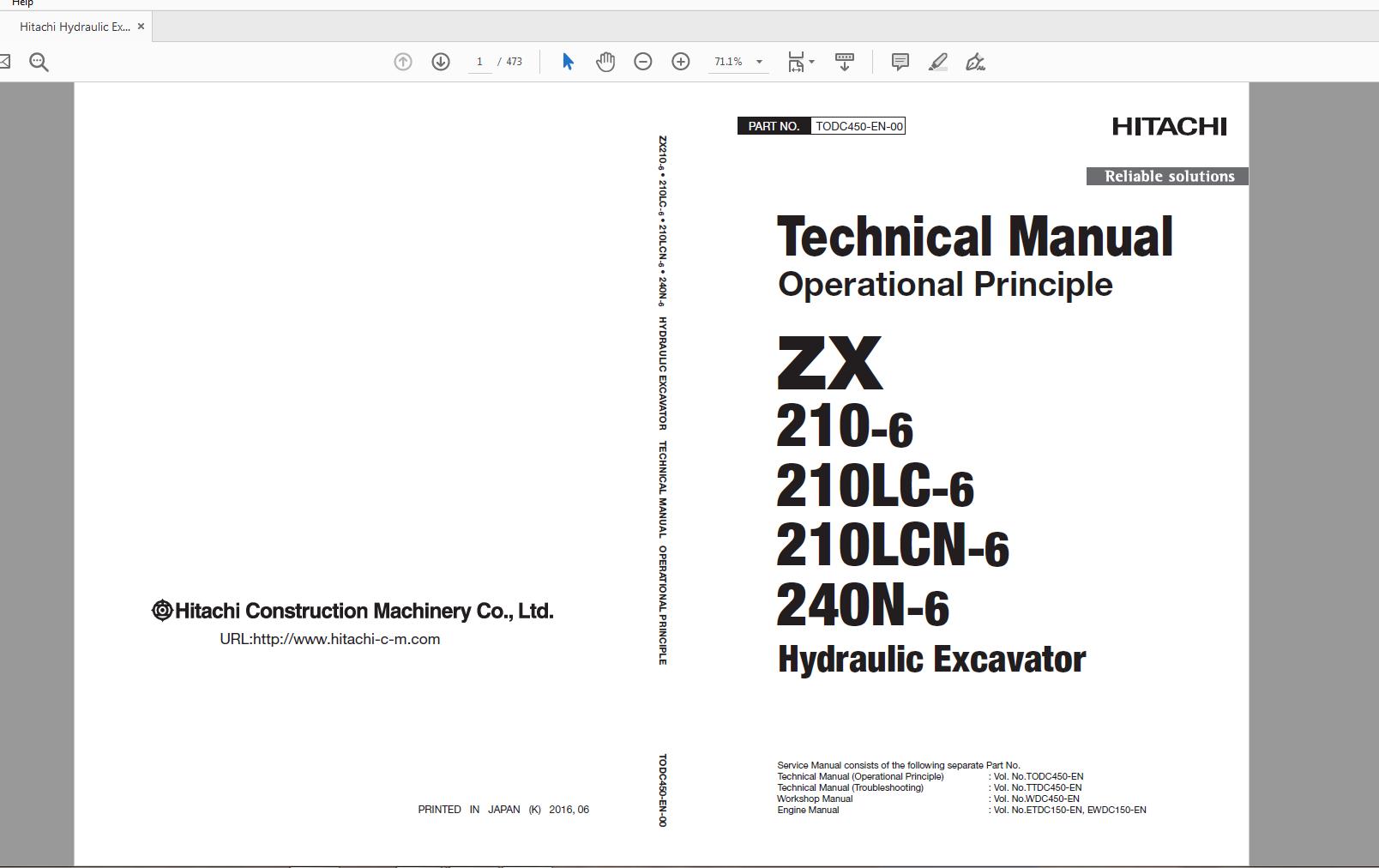Select the Highlight text pen tool
Image resolution: width=1379 pixels, height=868 pixels.
coord(938,62)
